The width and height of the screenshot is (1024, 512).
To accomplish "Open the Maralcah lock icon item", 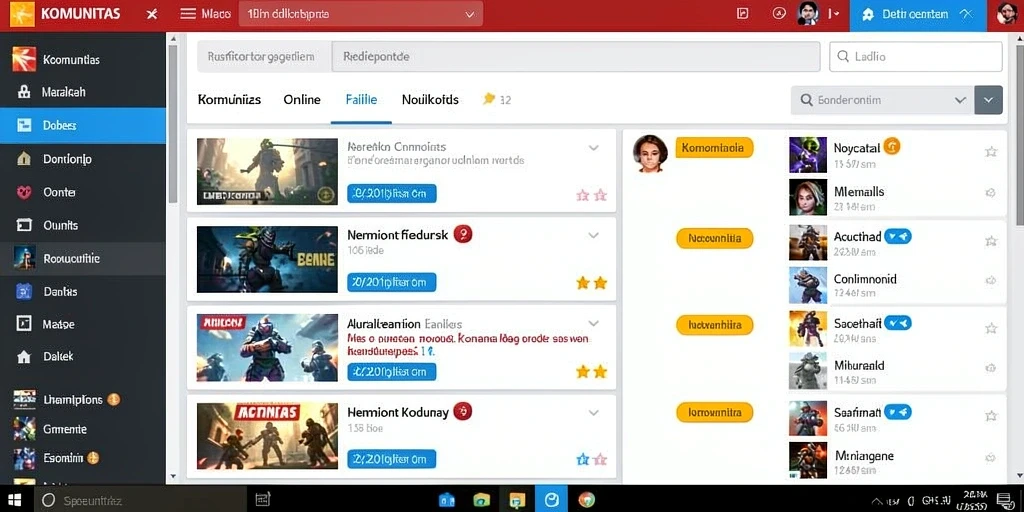I will pos(24,92).
